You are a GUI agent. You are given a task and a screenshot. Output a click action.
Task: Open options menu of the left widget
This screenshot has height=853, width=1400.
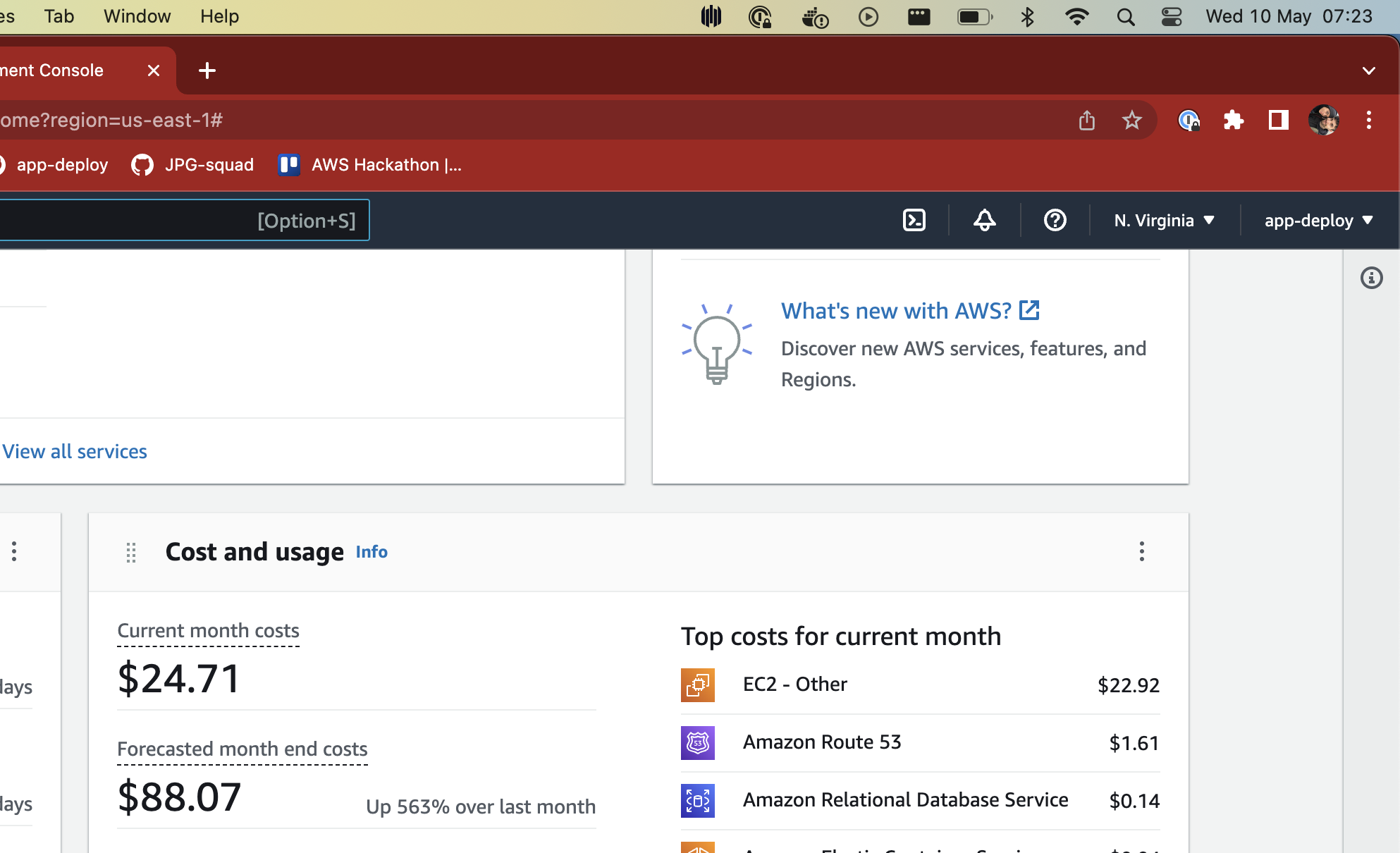[14, 551]
